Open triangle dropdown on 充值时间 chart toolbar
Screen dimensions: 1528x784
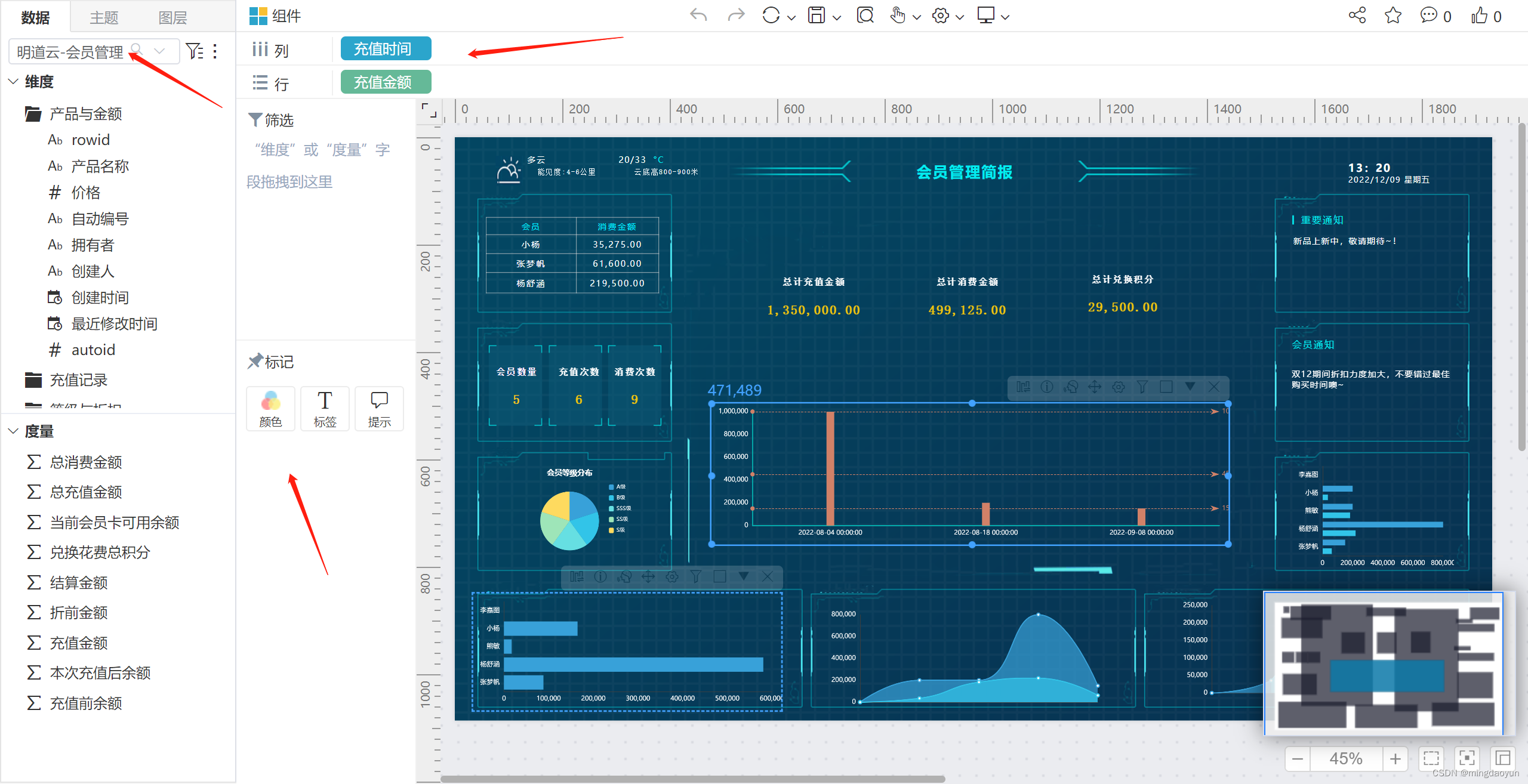pos(1190,387)
